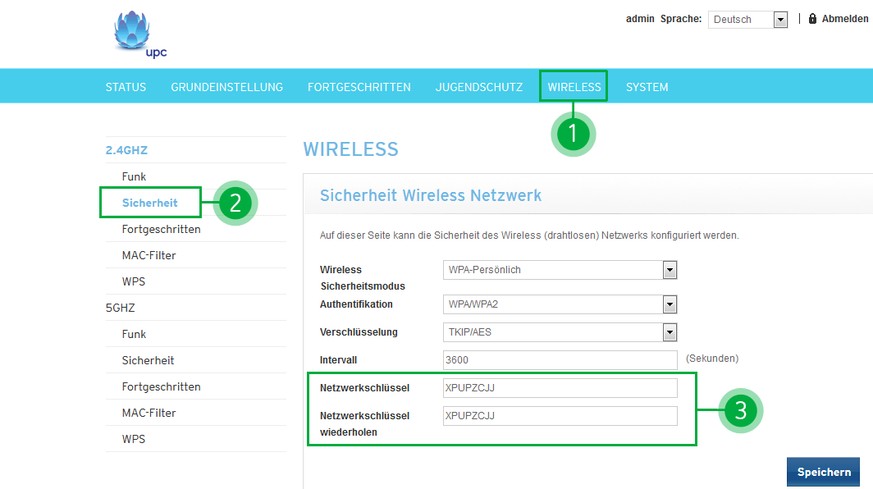Open the Authentifikation dropdown
Viewport: 873px width, 489px height.
(x=560, y=304)
